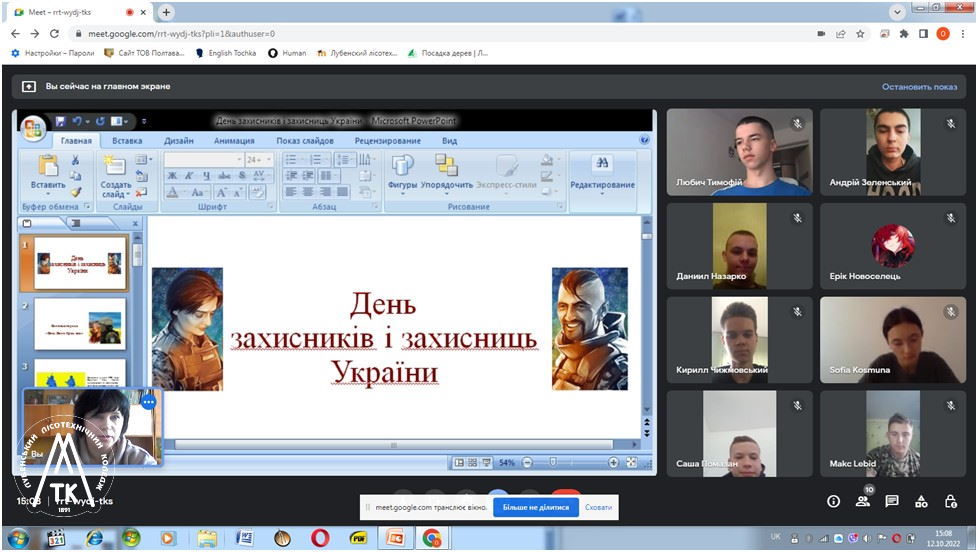The height and width of the screenshot is (552, 978).
Task: Save the presentation with the floppy disk icon
Action: pyautogui.click(x=60, y=121)
